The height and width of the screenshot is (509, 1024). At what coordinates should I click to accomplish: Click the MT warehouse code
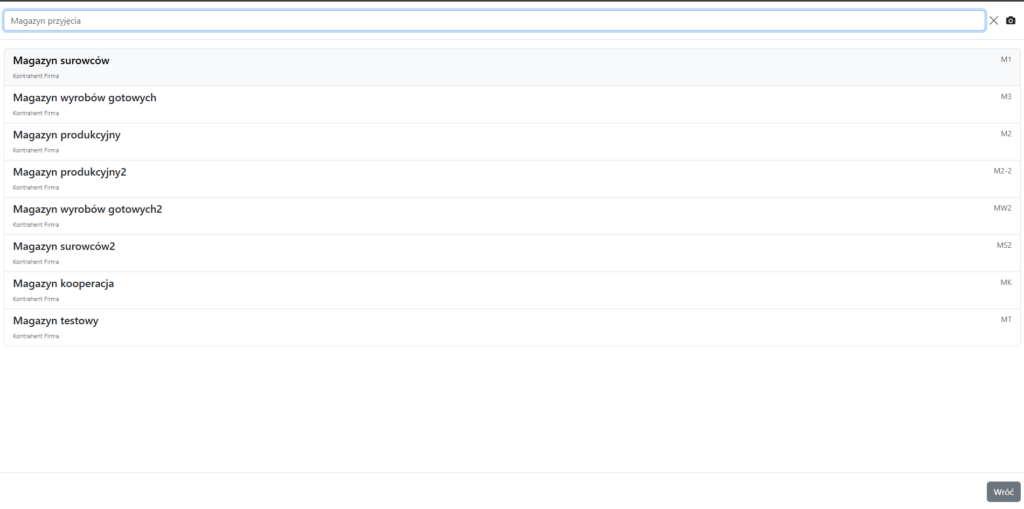point(1006,319)
